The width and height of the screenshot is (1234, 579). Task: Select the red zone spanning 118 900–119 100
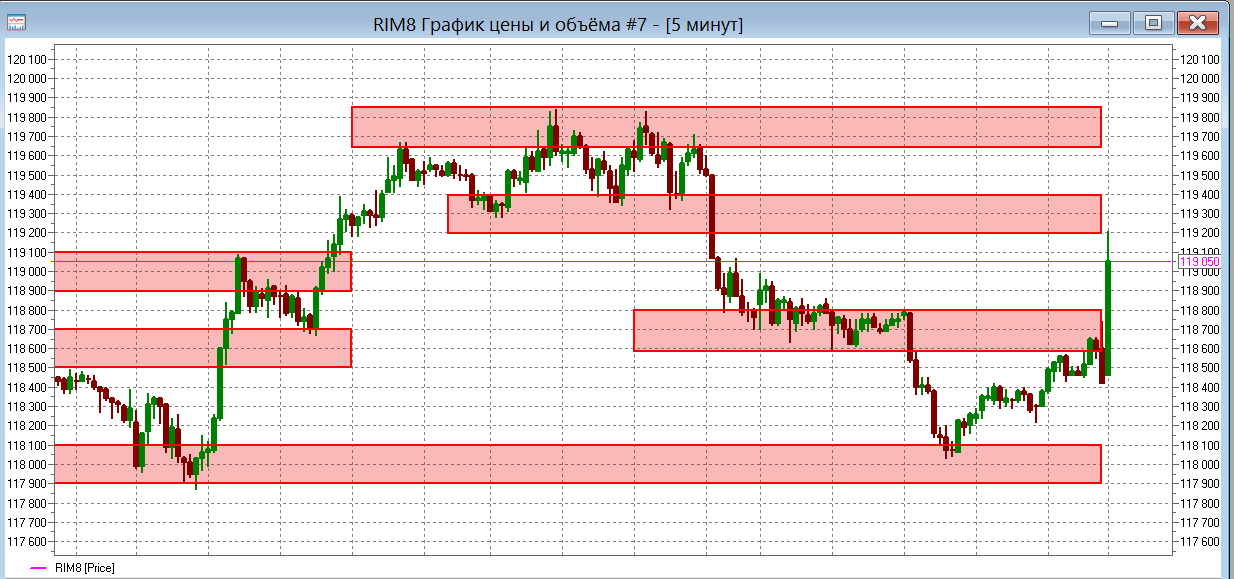click(202, 271)
